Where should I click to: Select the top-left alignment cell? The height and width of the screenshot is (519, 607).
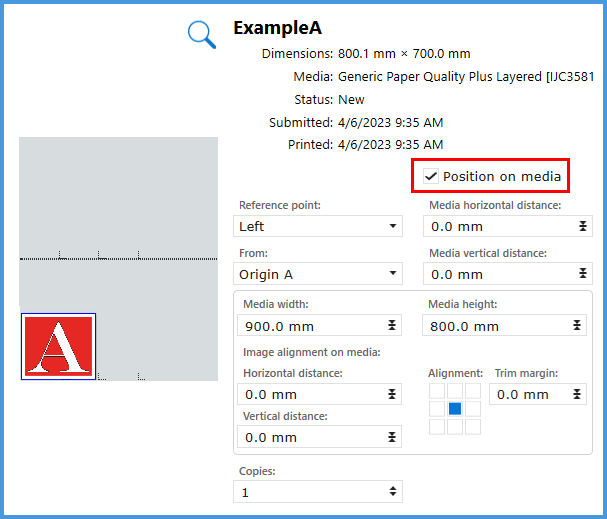437,391
